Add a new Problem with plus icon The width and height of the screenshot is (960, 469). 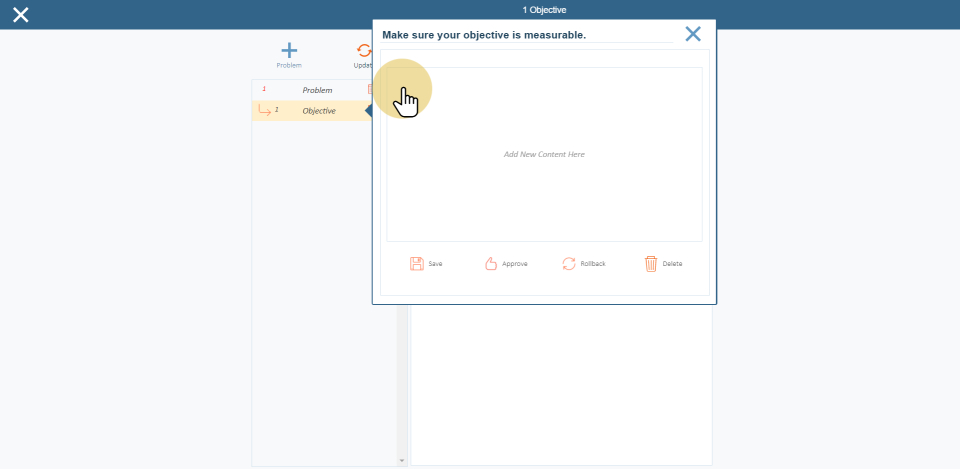click(289, 50)
